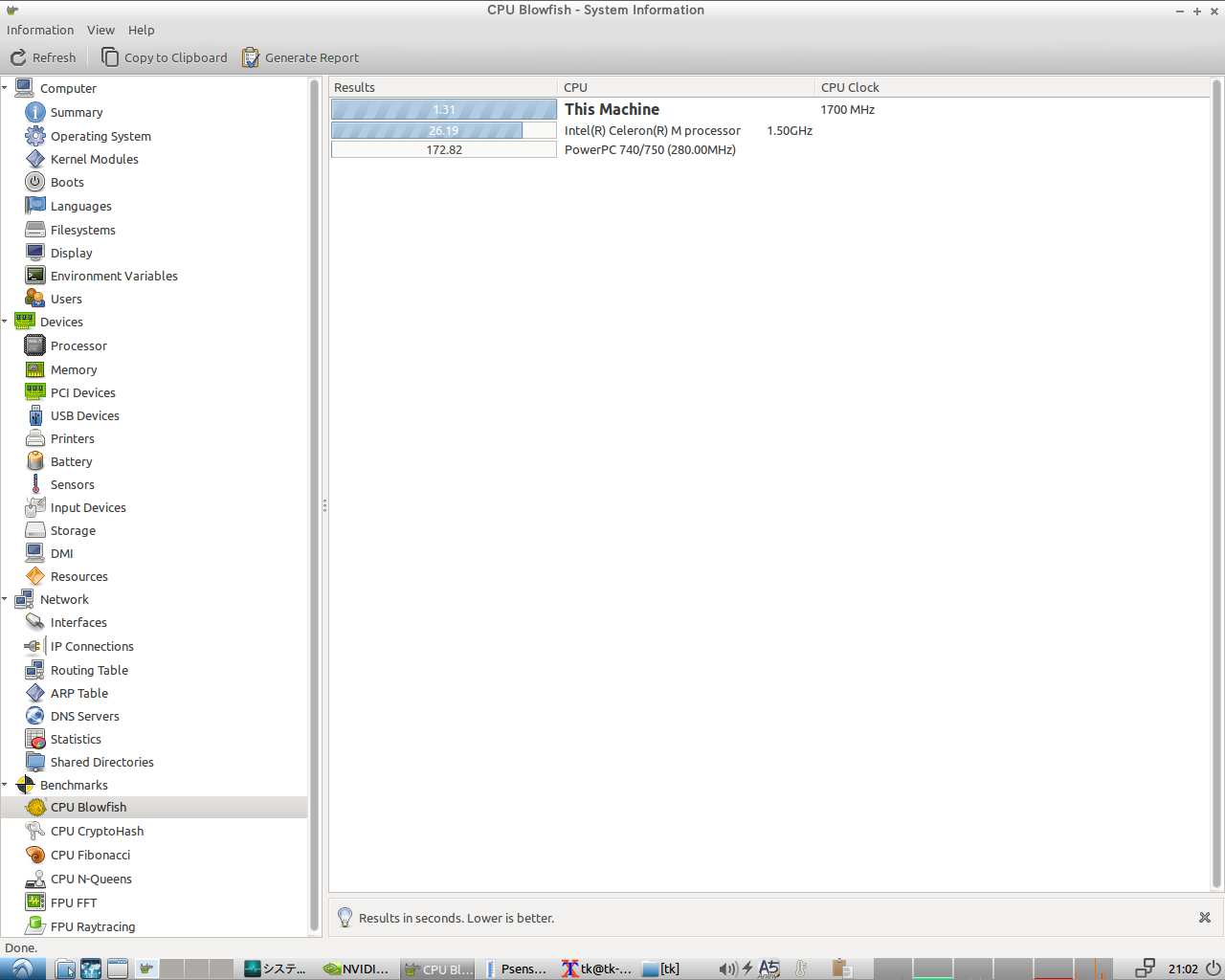Screen dimensions: 1225x980
Task: Click the volume speaker tray icon
Action: point(727,969)
